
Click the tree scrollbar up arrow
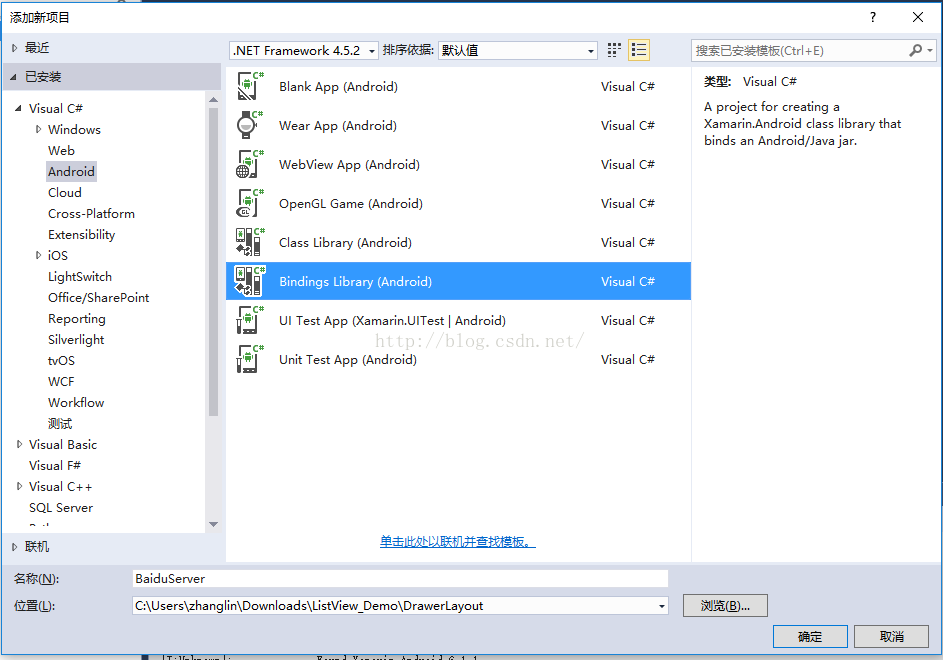pyautogui.click(x=213, y=99)
